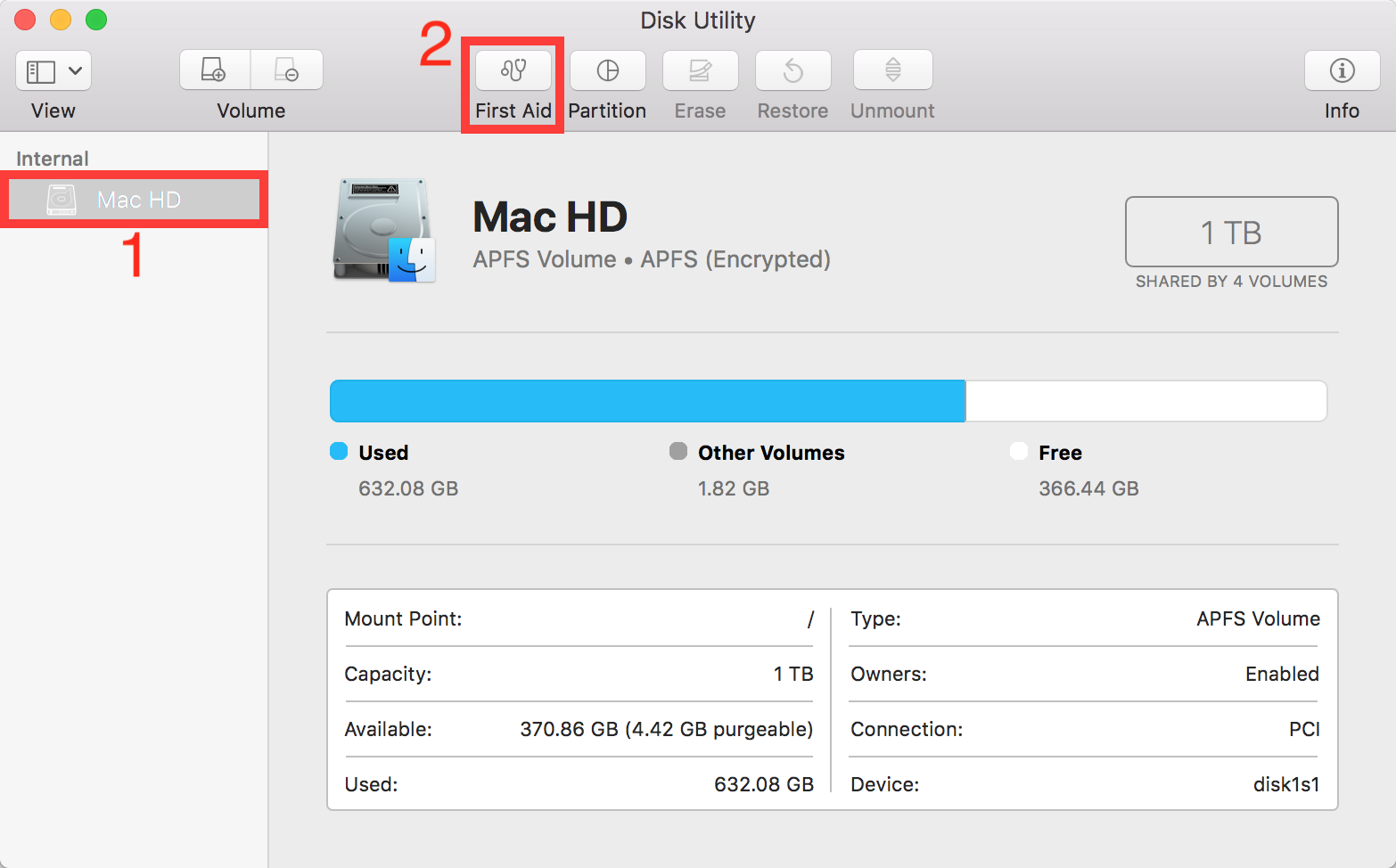Click the Used storage legend marker
1396x868 pixels.
coord(340,452)
